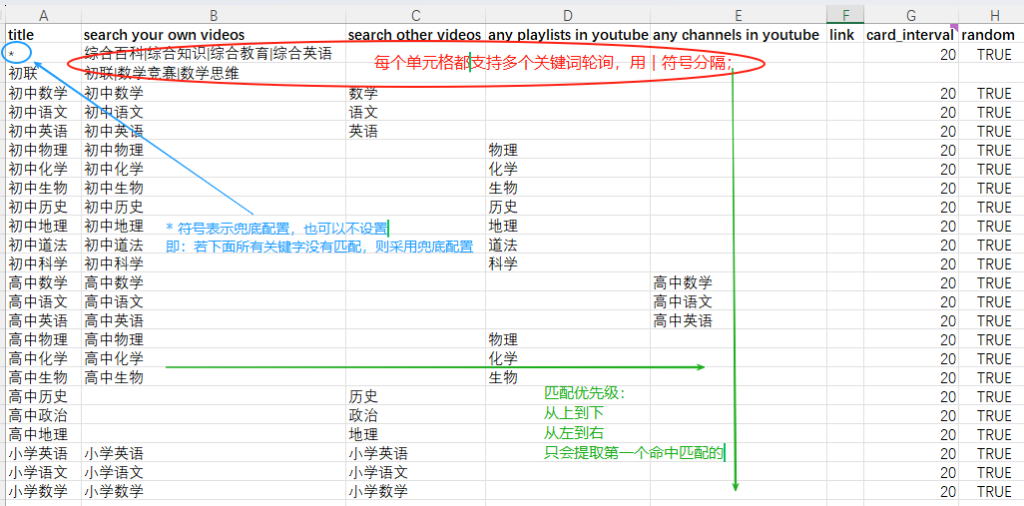The image size is (1024, 506).
Task: Select '高中语文' in the channels column
Action: 738,302
